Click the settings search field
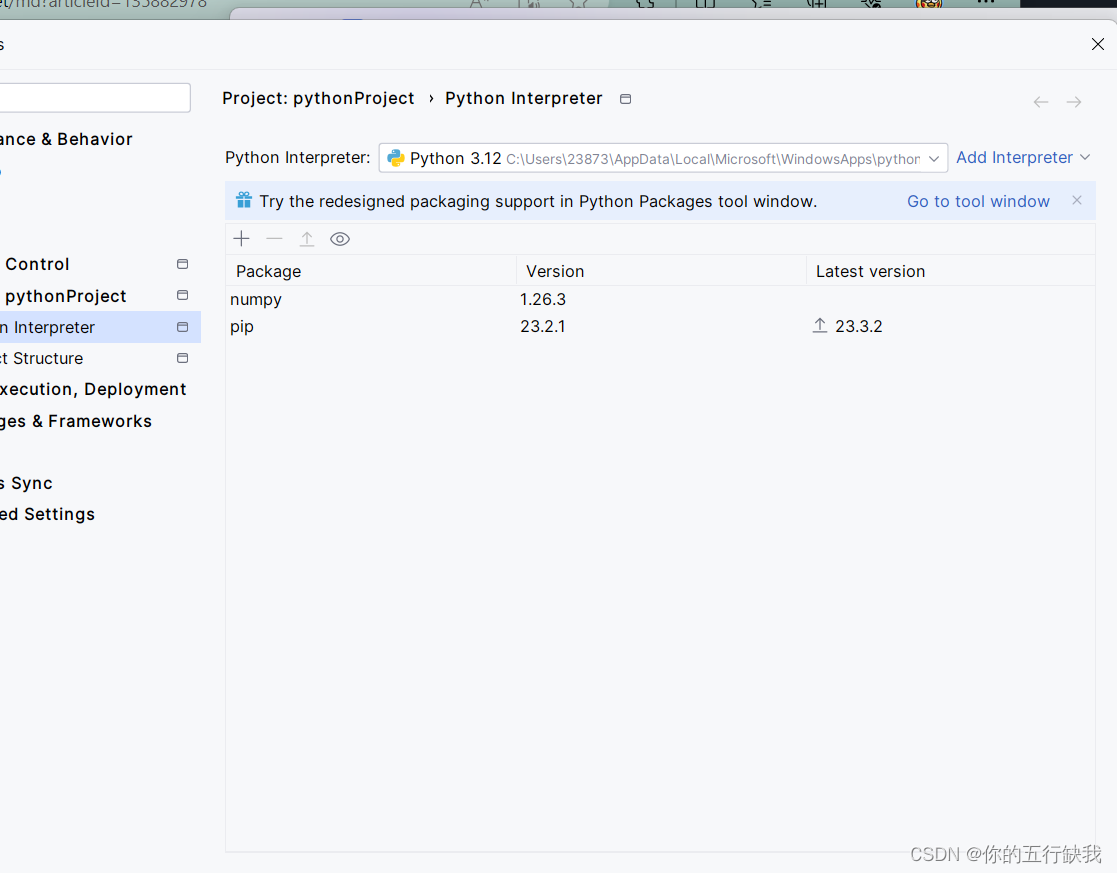This screenshot has width=1117, height=873. point(95,98)
